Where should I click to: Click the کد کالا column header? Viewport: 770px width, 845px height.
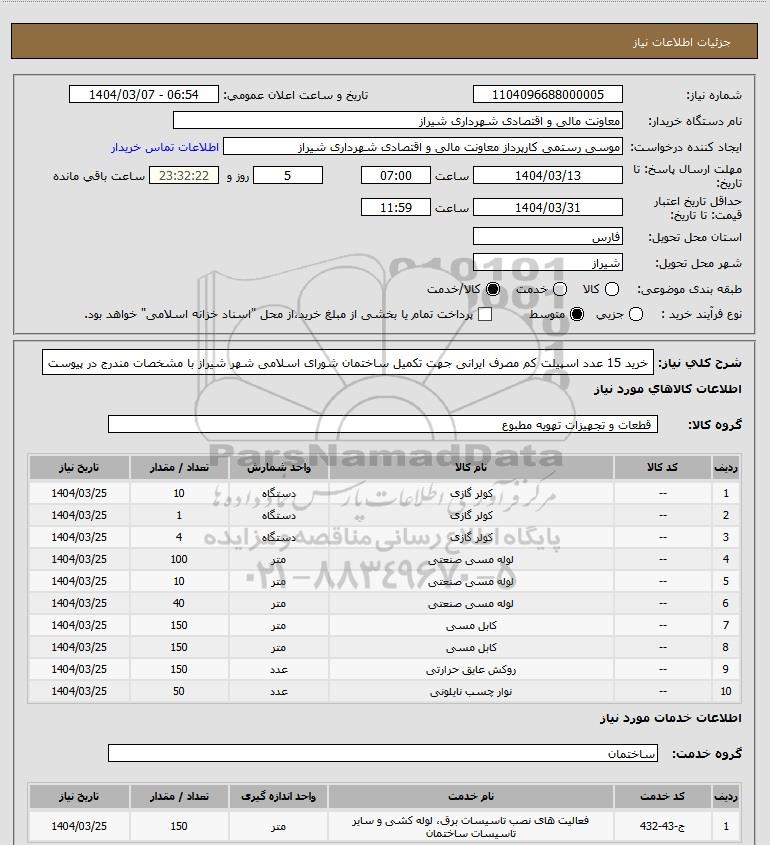tap(662, 467)
